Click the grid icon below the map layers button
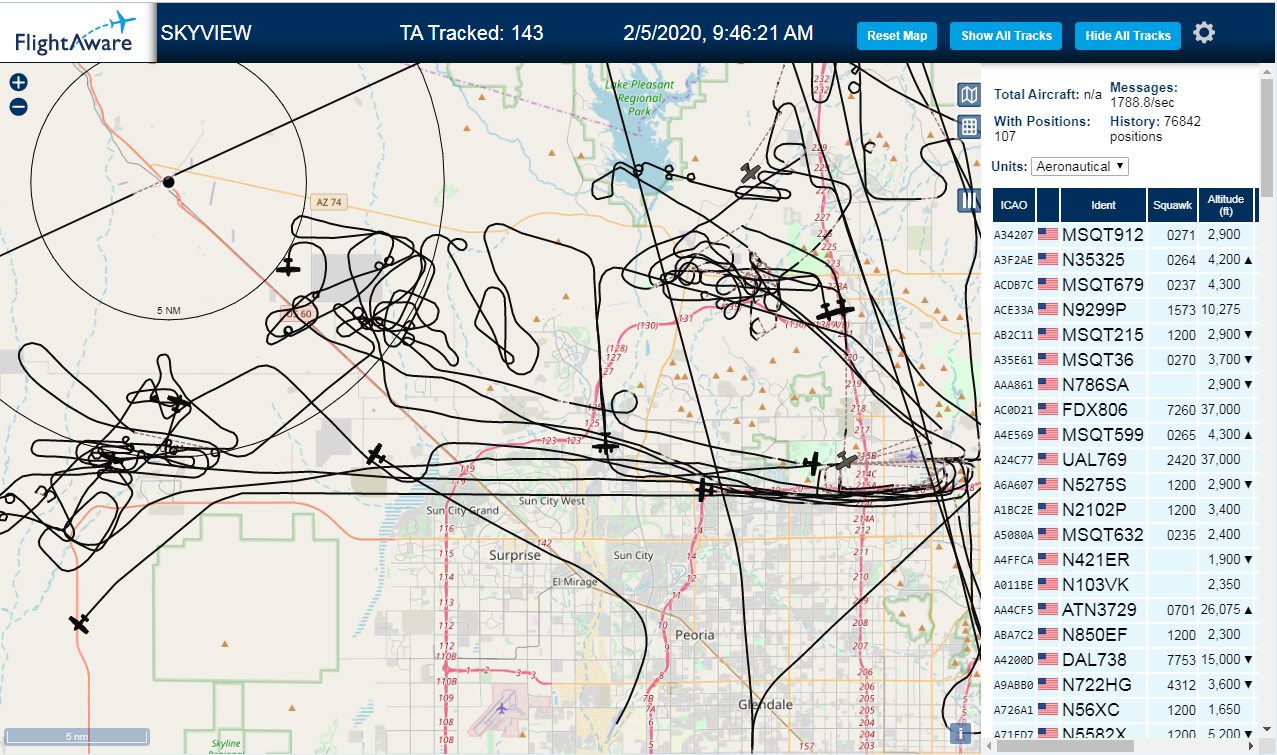This screenshot has width=1277, height=755. pos(968,127)
